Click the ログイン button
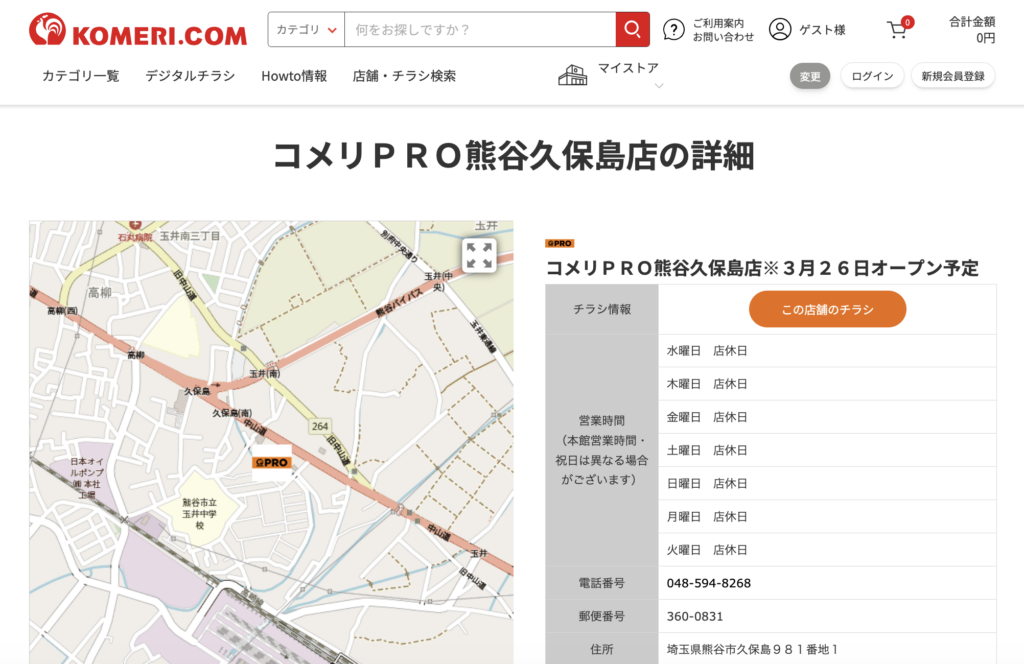Image resolution: width=1024 pixels, height=664 pixels. click(x=872, y=76)
